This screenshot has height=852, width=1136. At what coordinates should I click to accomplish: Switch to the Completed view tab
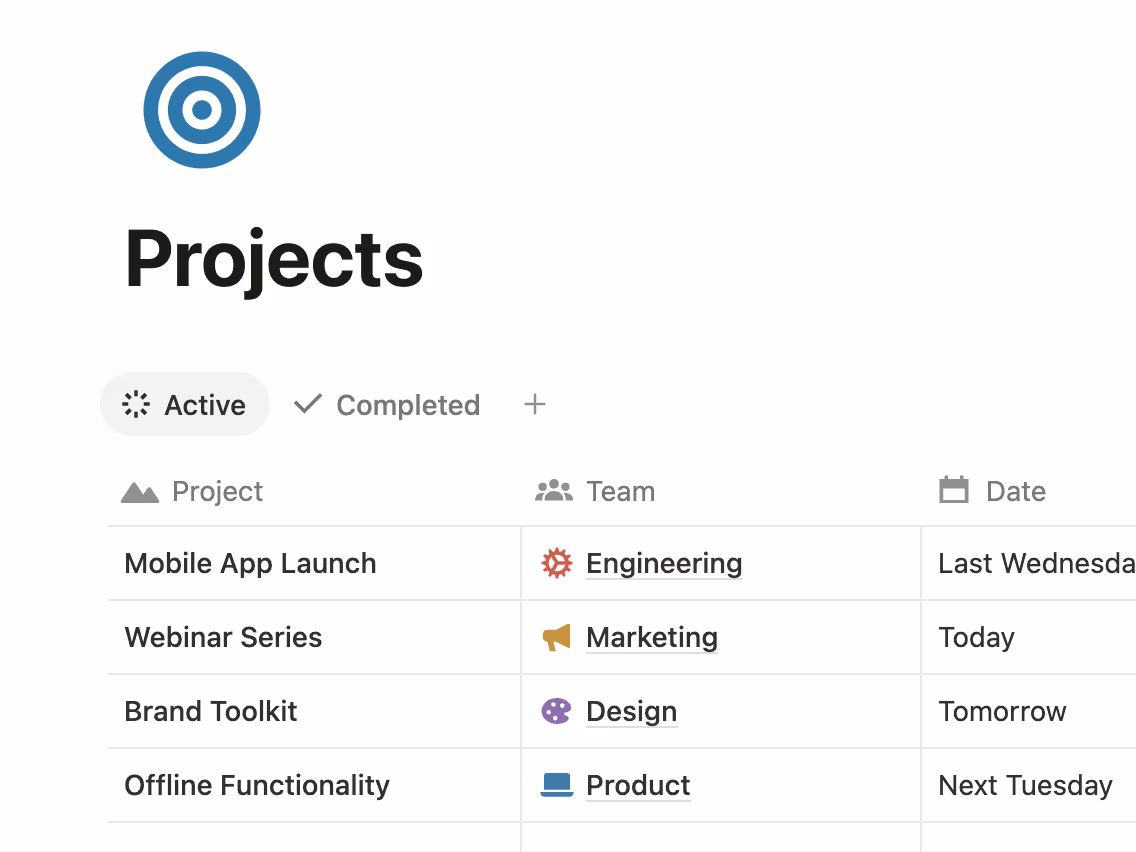tap(387, 405)
